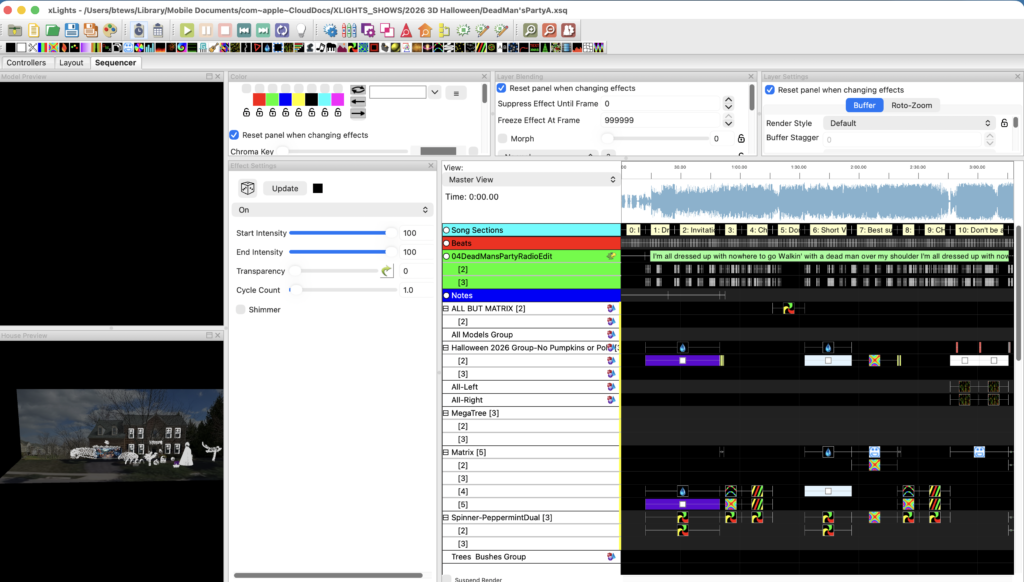Collapse the ALL BUT MATRIX row
The image size is (1024, 582).
click(x=446, y=309)
